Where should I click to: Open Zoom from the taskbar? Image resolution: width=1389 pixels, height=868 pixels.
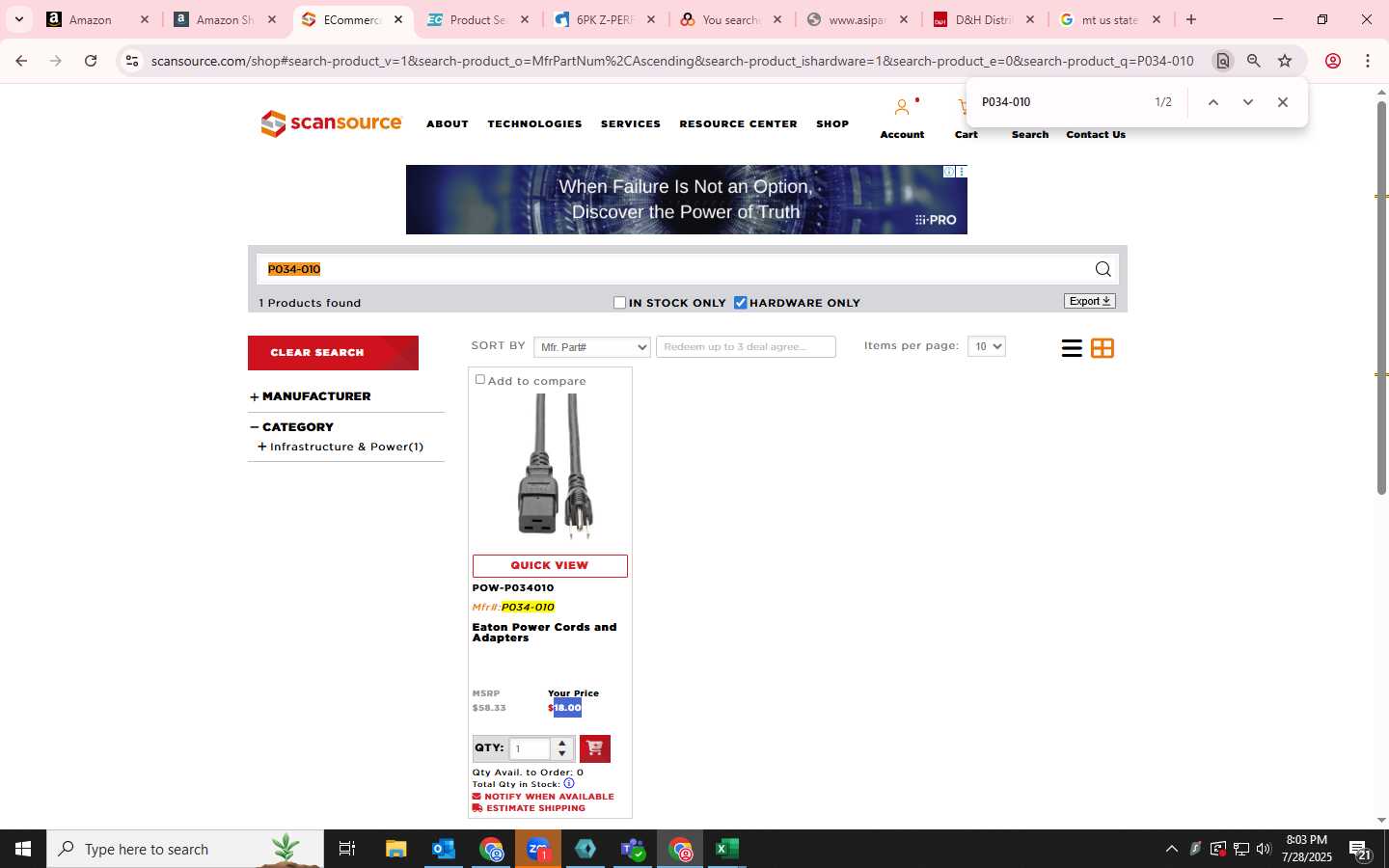(538, 849)
